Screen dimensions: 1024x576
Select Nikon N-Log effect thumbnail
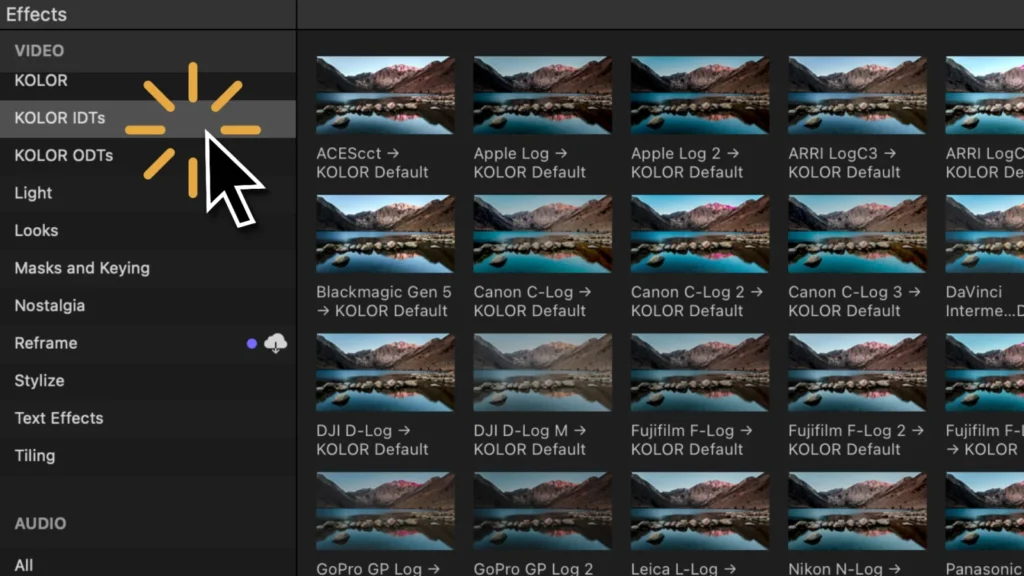click(x=857, y=511)
